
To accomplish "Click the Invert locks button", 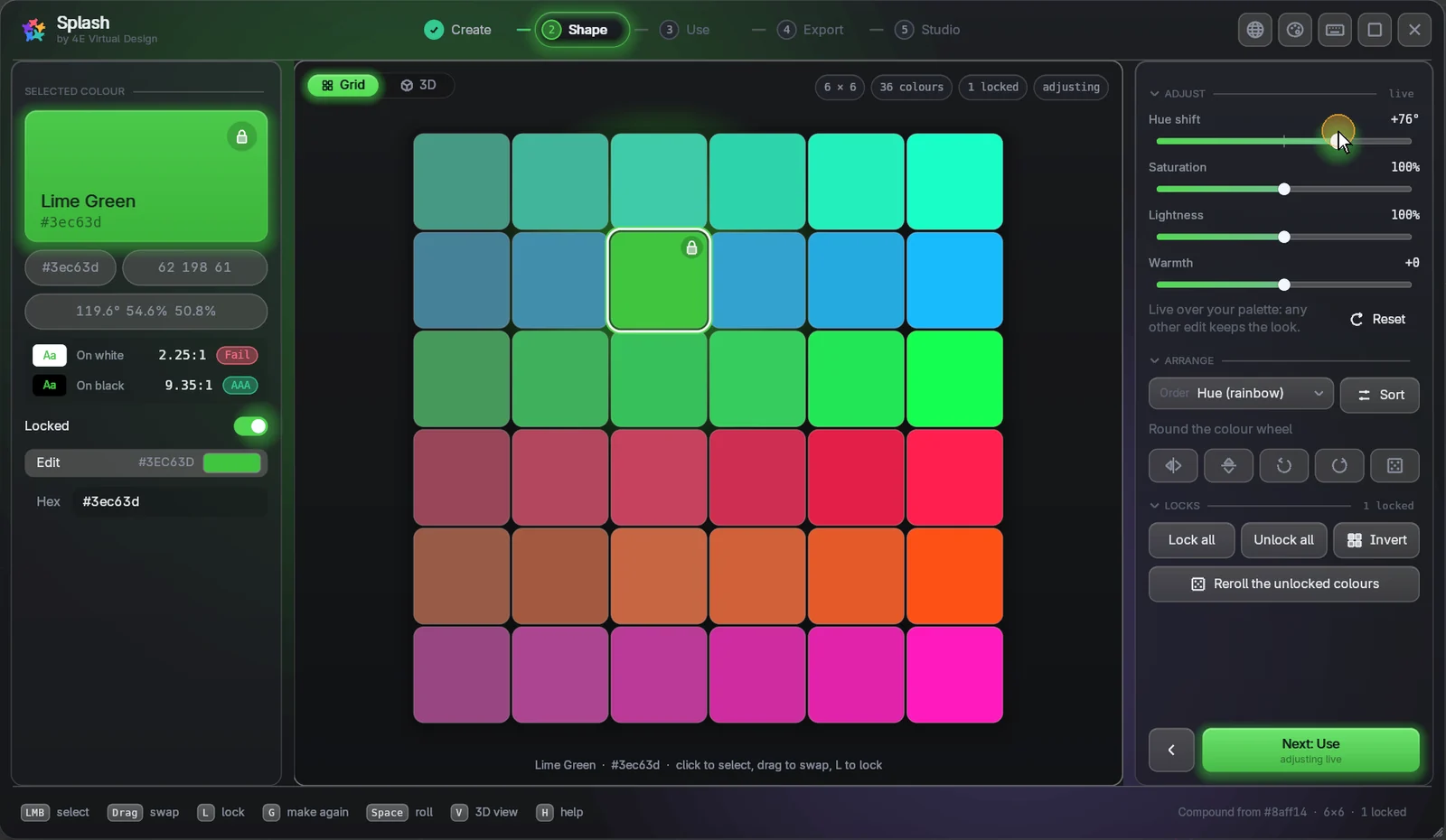I will [1376, 540].
